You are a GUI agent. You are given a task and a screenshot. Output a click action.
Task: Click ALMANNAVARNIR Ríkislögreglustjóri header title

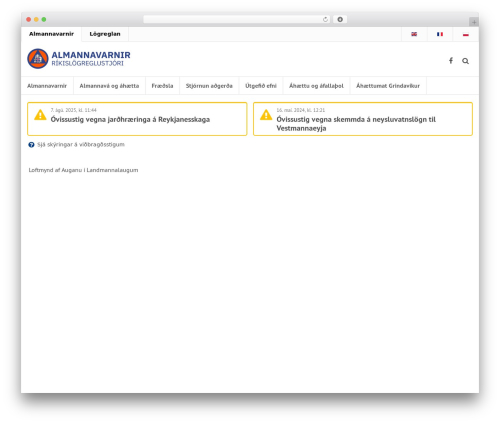tap(91, 59)
